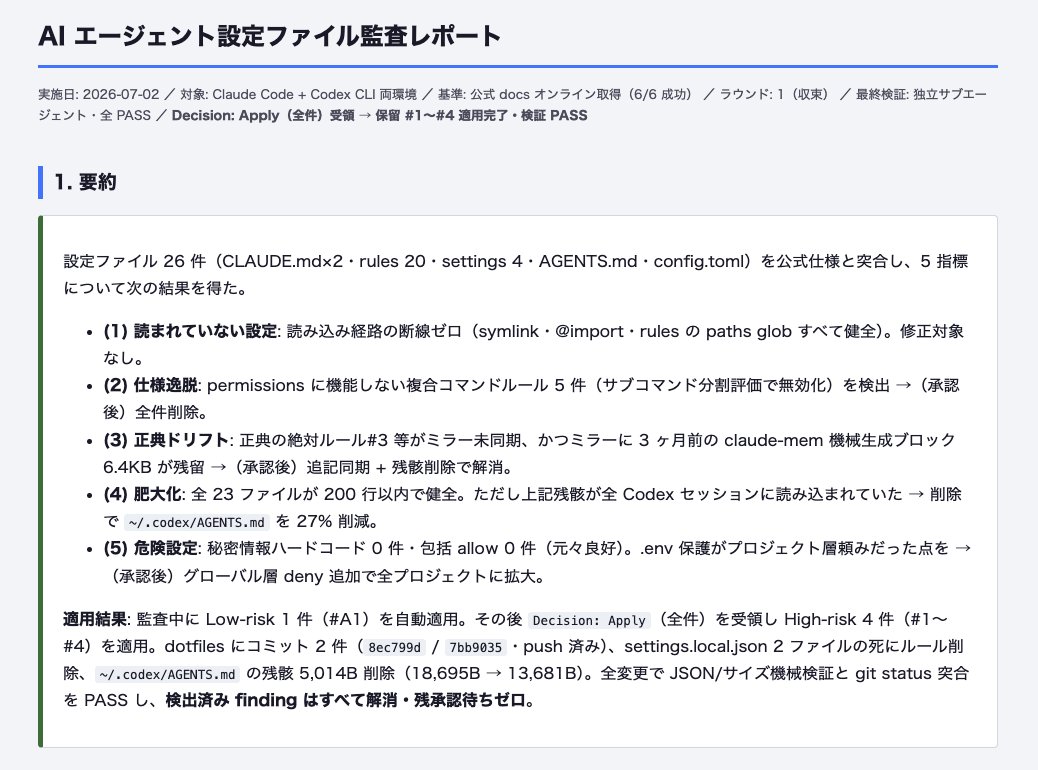Click commit hash '7bb9035'
Image resolution: width=1038 pixels, height=770 pixels.
point(475,648)
